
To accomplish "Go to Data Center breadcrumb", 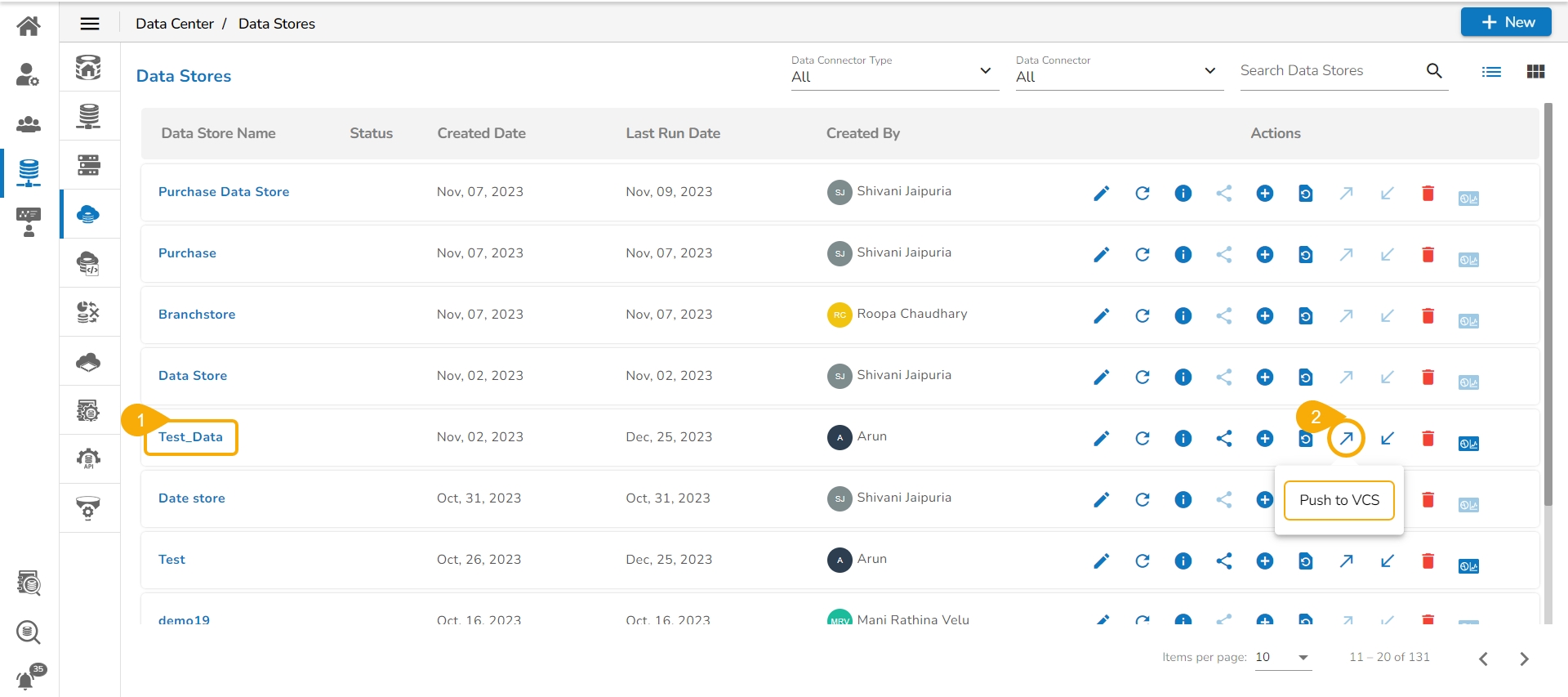I will click(174, 24).
